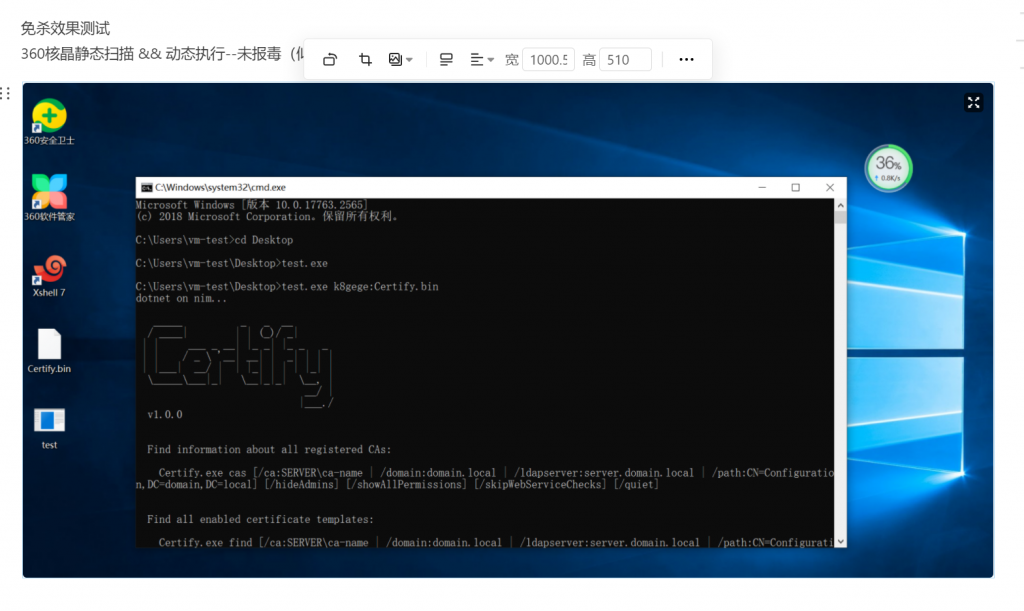The height and width of the screenshot is (611, 1024).
Task: Click 'Find information about all registered CAs:'
Action: pyautogui.click(x=269, y=450)
